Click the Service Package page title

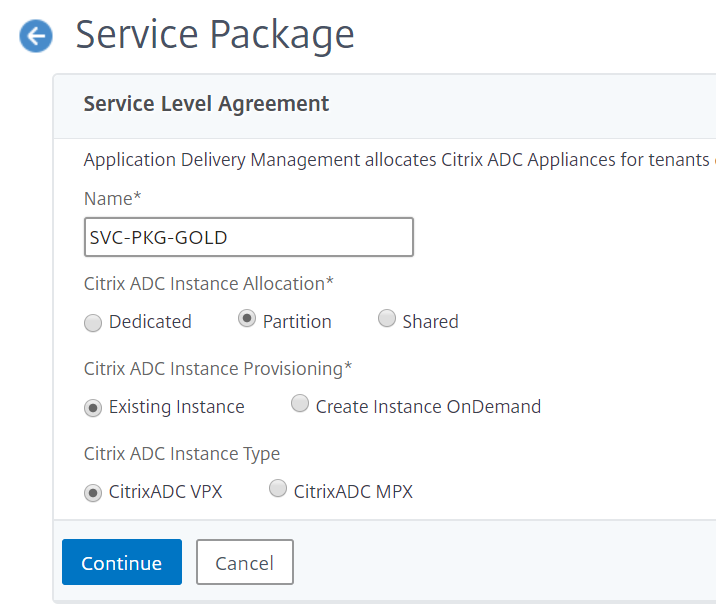(215, 35)
